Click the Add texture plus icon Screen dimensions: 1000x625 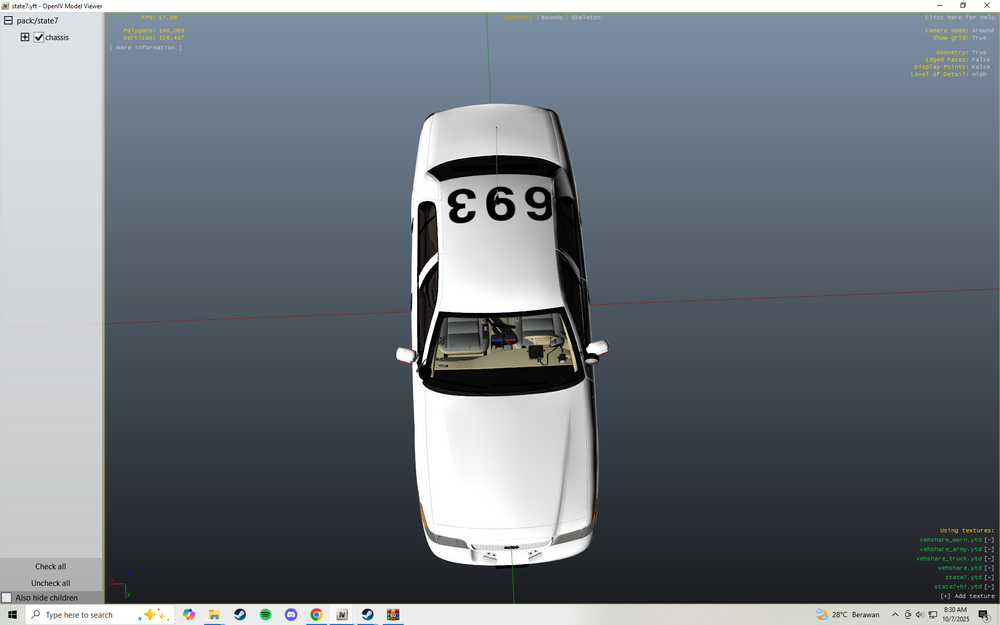946,596
